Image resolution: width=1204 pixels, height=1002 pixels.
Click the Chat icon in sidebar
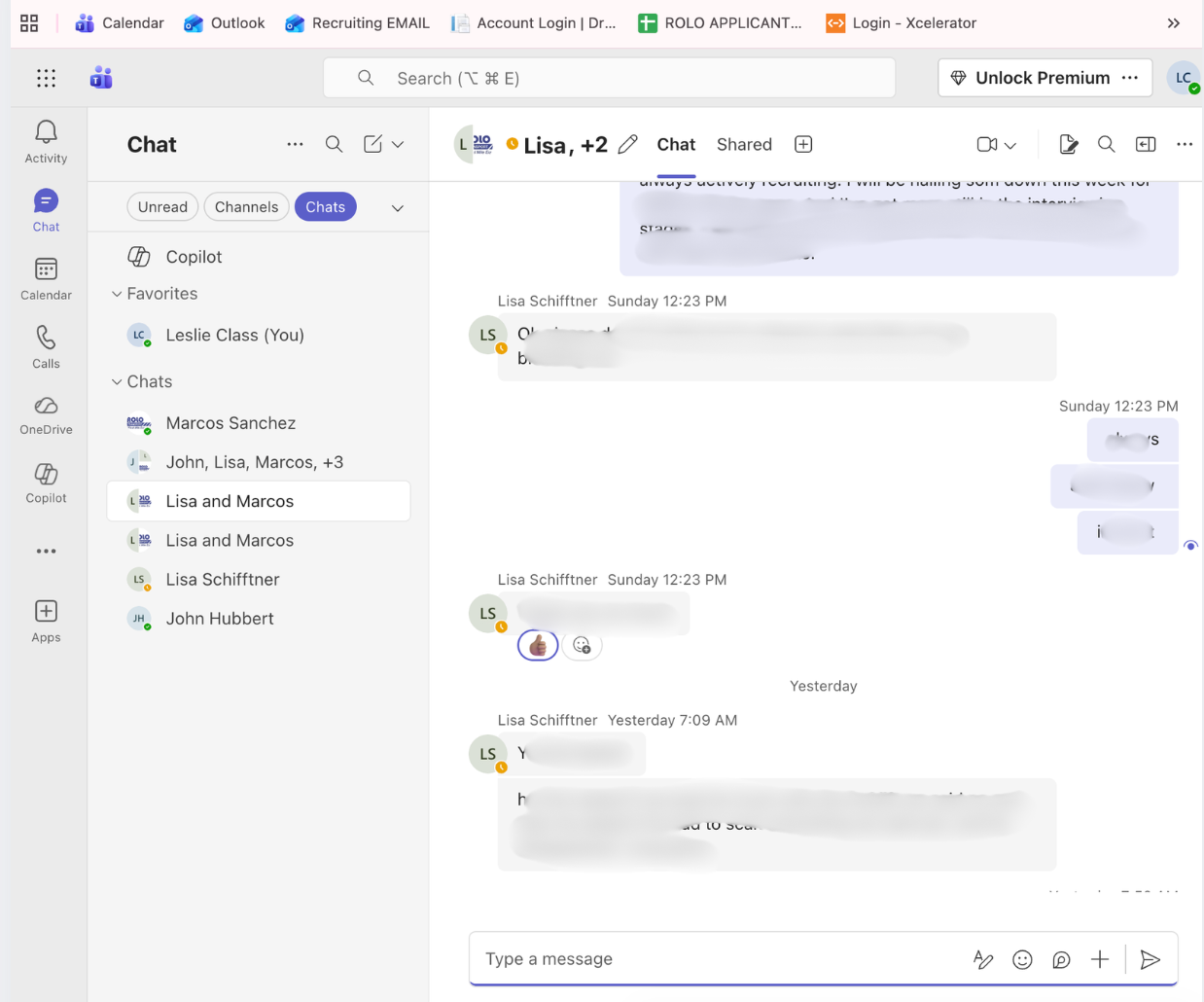pyautogui.click(x=46, y=210)
